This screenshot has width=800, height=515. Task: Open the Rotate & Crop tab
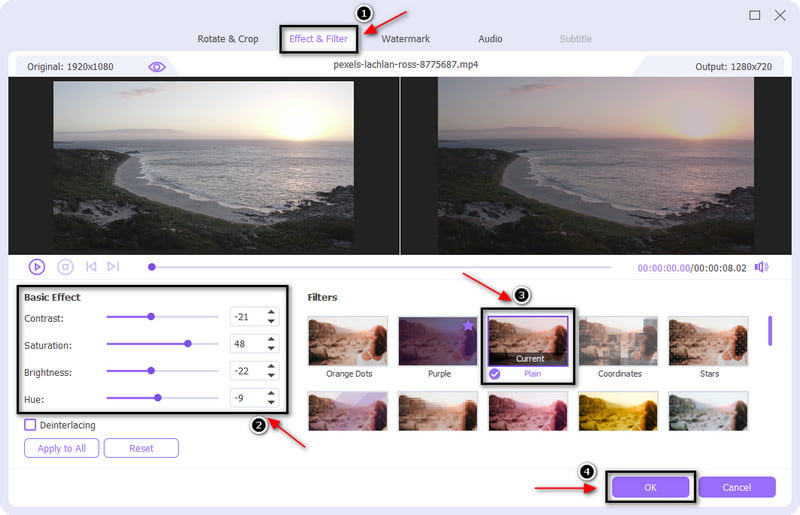click(228, 39)
